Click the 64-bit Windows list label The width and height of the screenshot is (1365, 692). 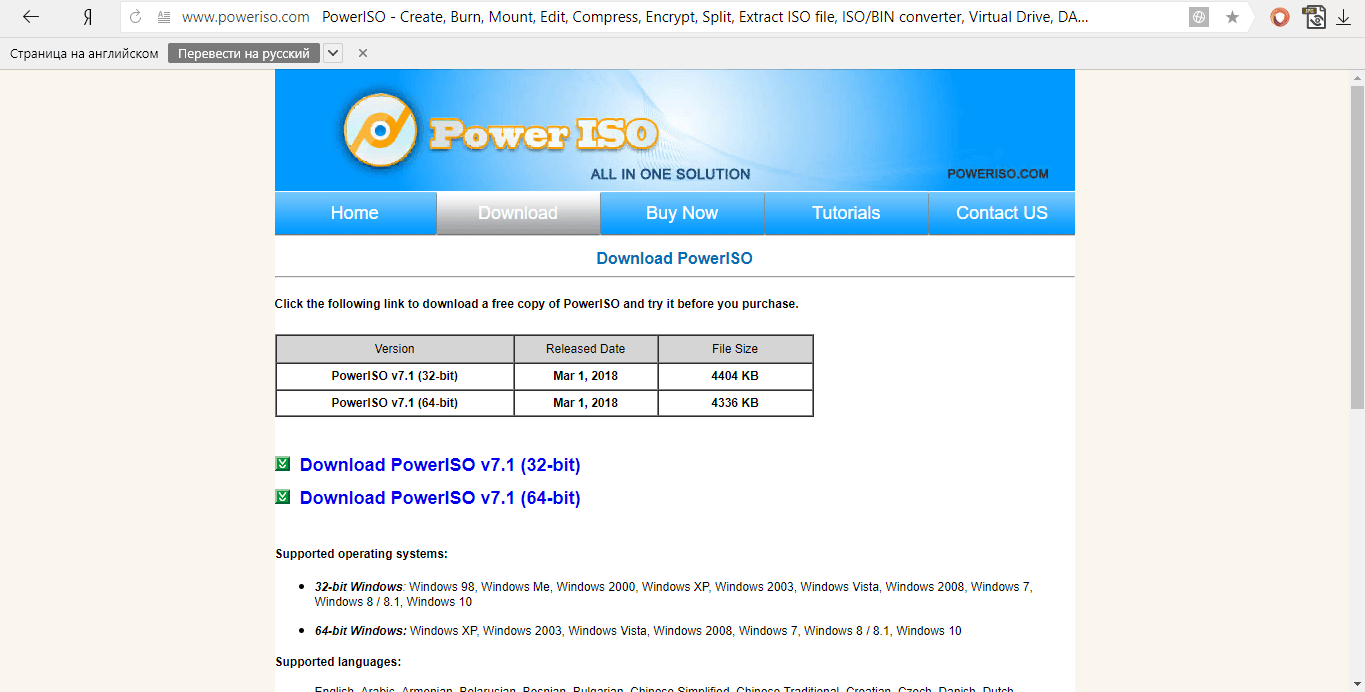(x=361, y=631)
